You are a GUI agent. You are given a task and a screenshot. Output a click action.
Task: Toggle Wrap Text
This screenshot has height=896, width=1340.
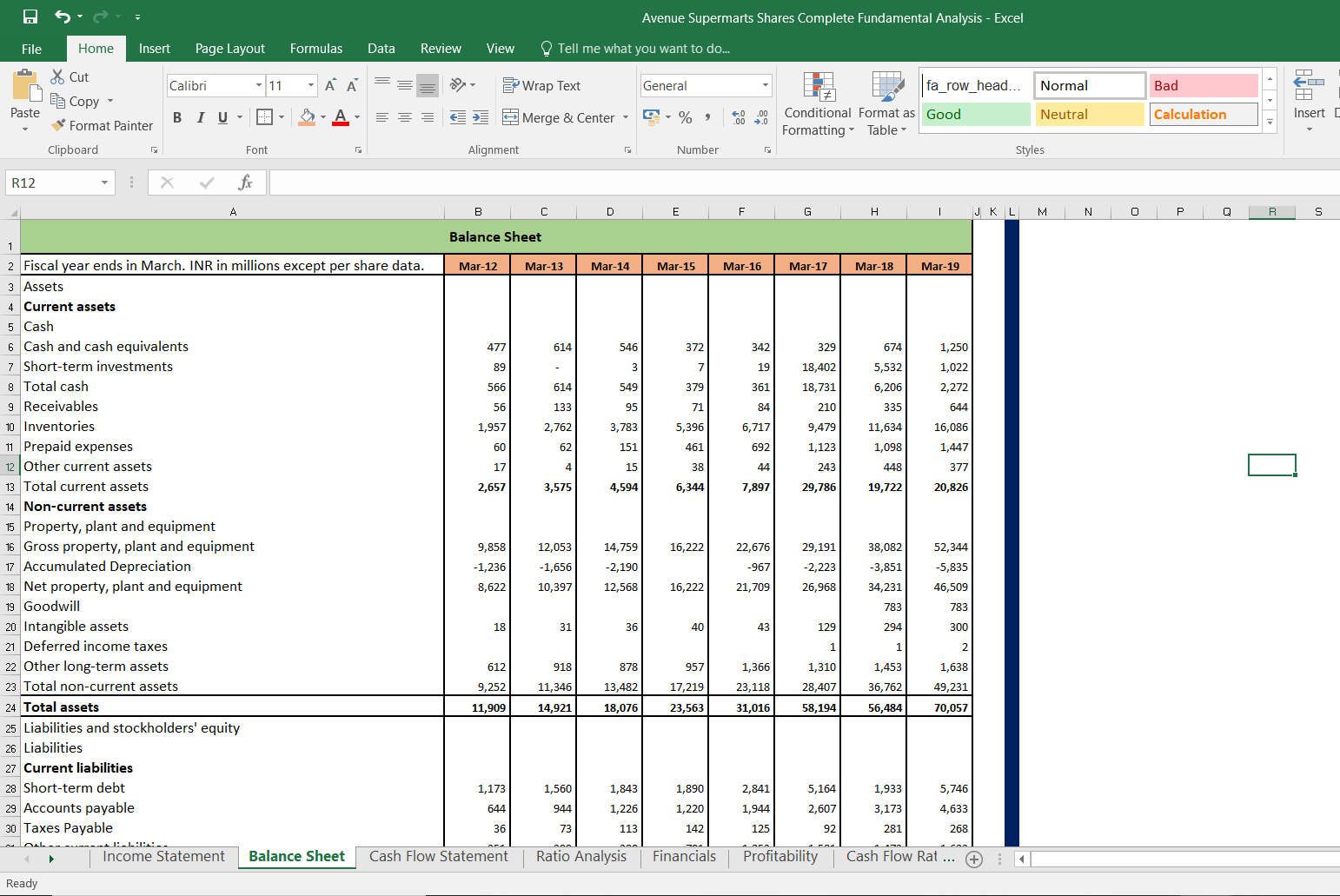pos(542,85)
